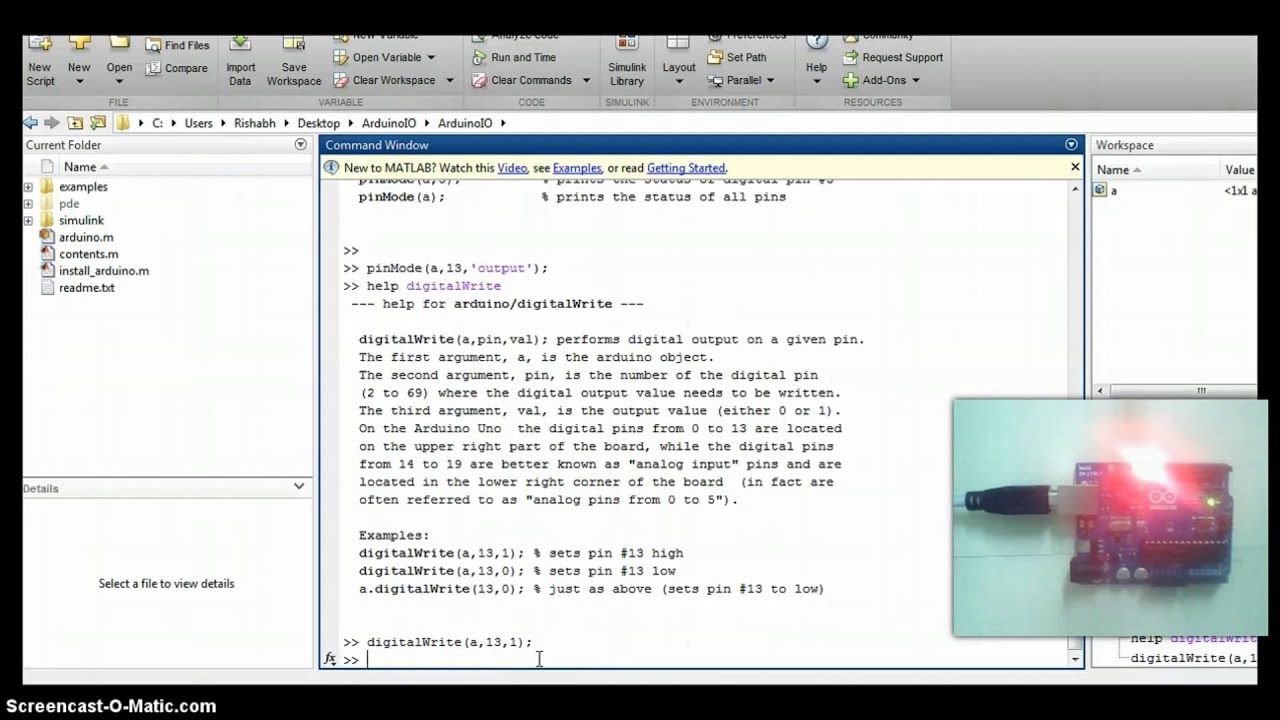This screenshot has width=1280, height=720.
Task: Open the Getting Started link
Action: (686, 168)
